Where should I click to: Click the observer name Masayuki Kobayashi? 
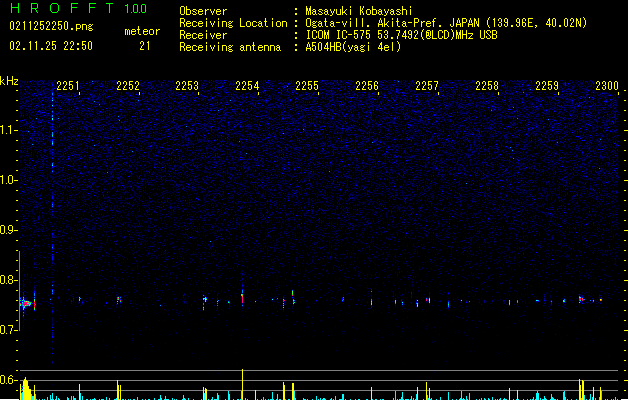[359, 11]
